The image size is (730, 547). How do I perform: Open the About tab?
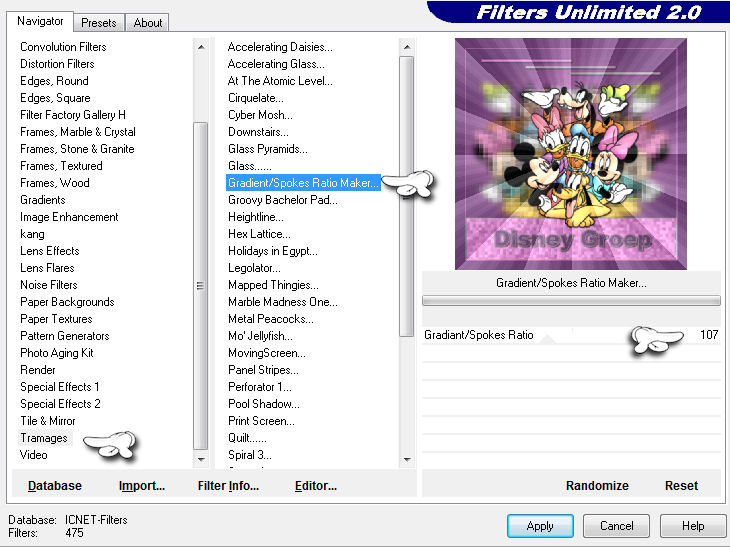pos(148,23)
